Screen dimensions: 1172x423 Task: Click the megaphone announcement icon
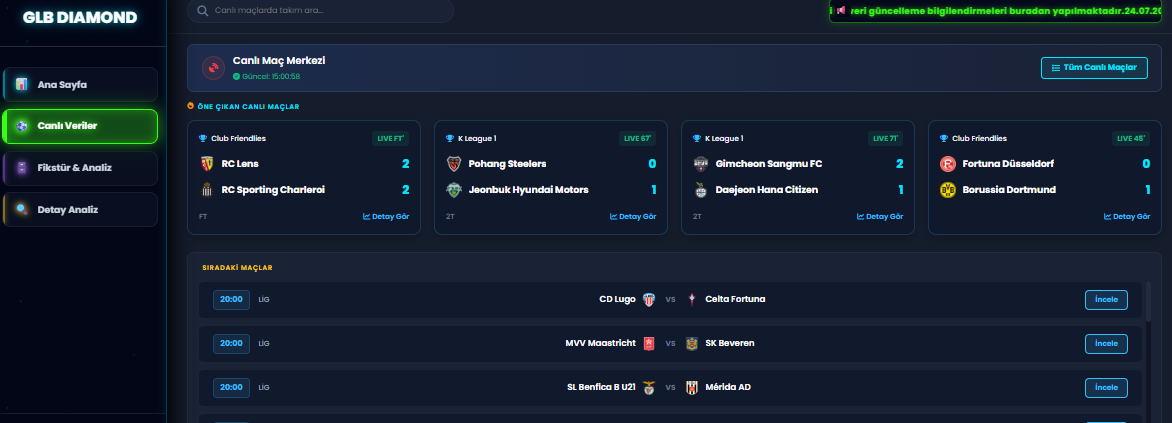tap(841, 10)
